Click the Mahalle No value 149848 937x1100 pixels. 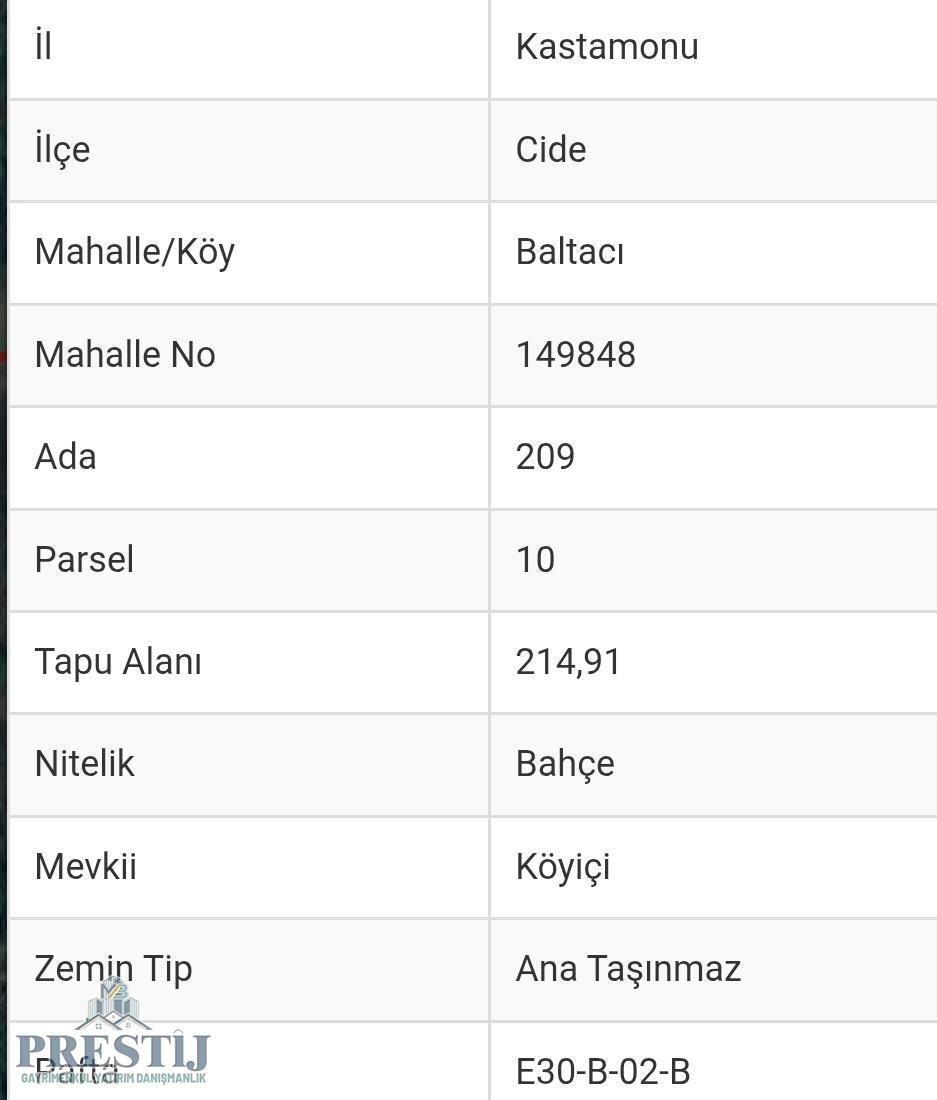click(576, 355)
